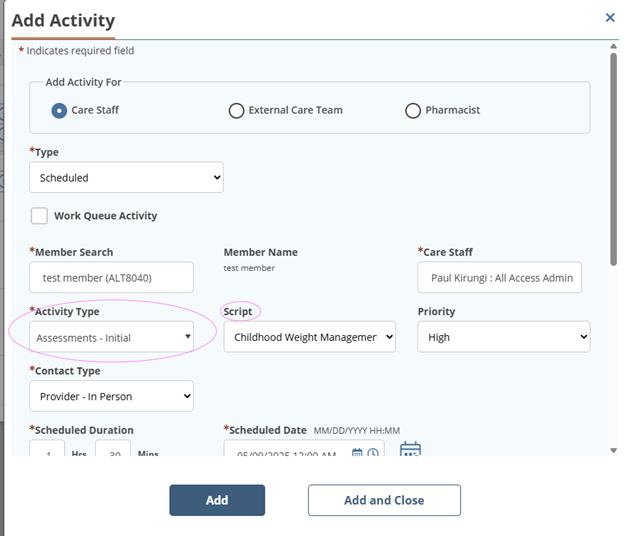
Task: Open the calendar icon beside Scheduled Date
Action: [x=410, y=451]
